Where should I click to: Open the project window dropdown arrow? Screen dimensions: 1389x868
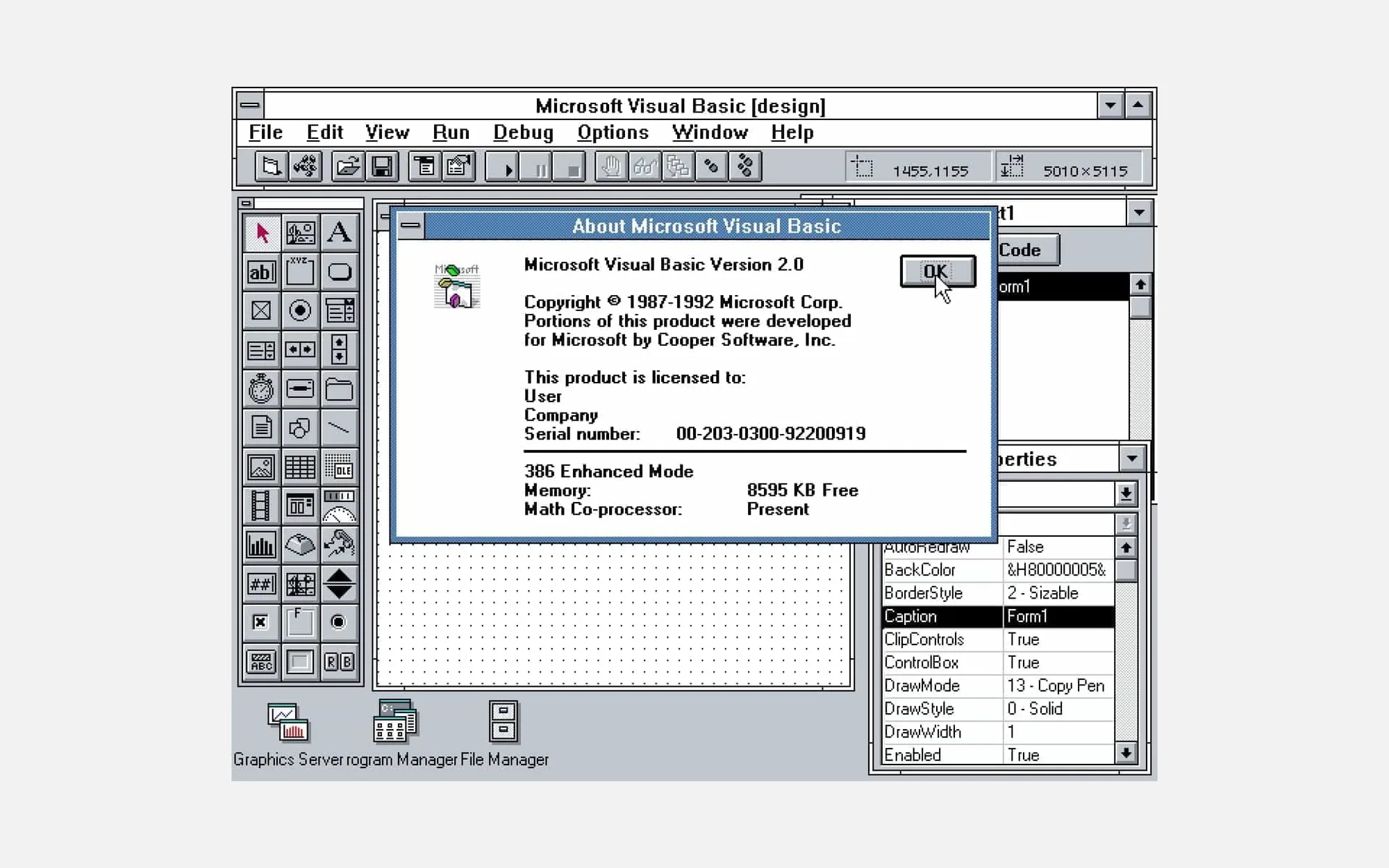(1139, 212)
